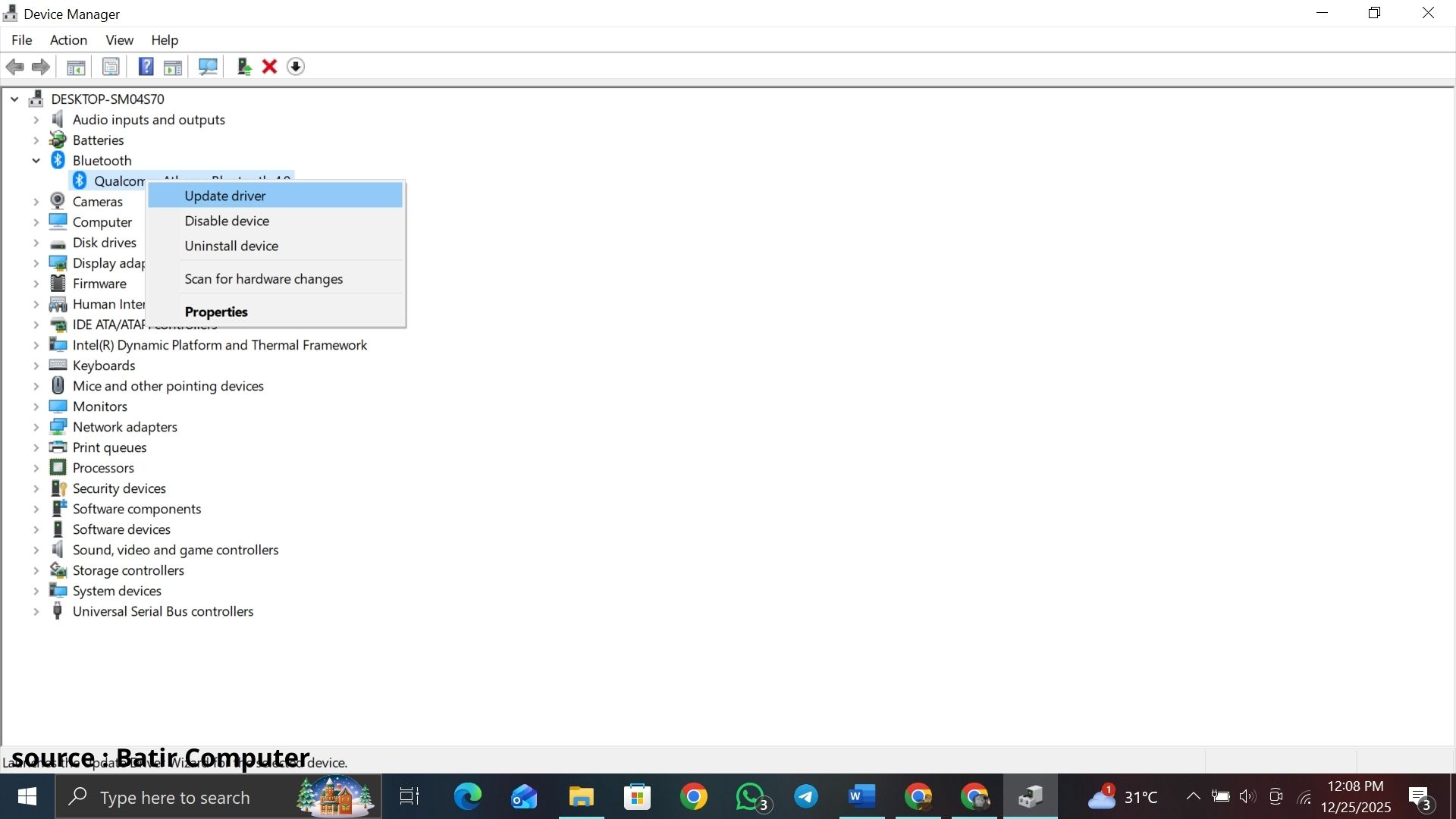The image size is (1456, 819).
Task: Expand the Processors category
Action: coord(36,468)
